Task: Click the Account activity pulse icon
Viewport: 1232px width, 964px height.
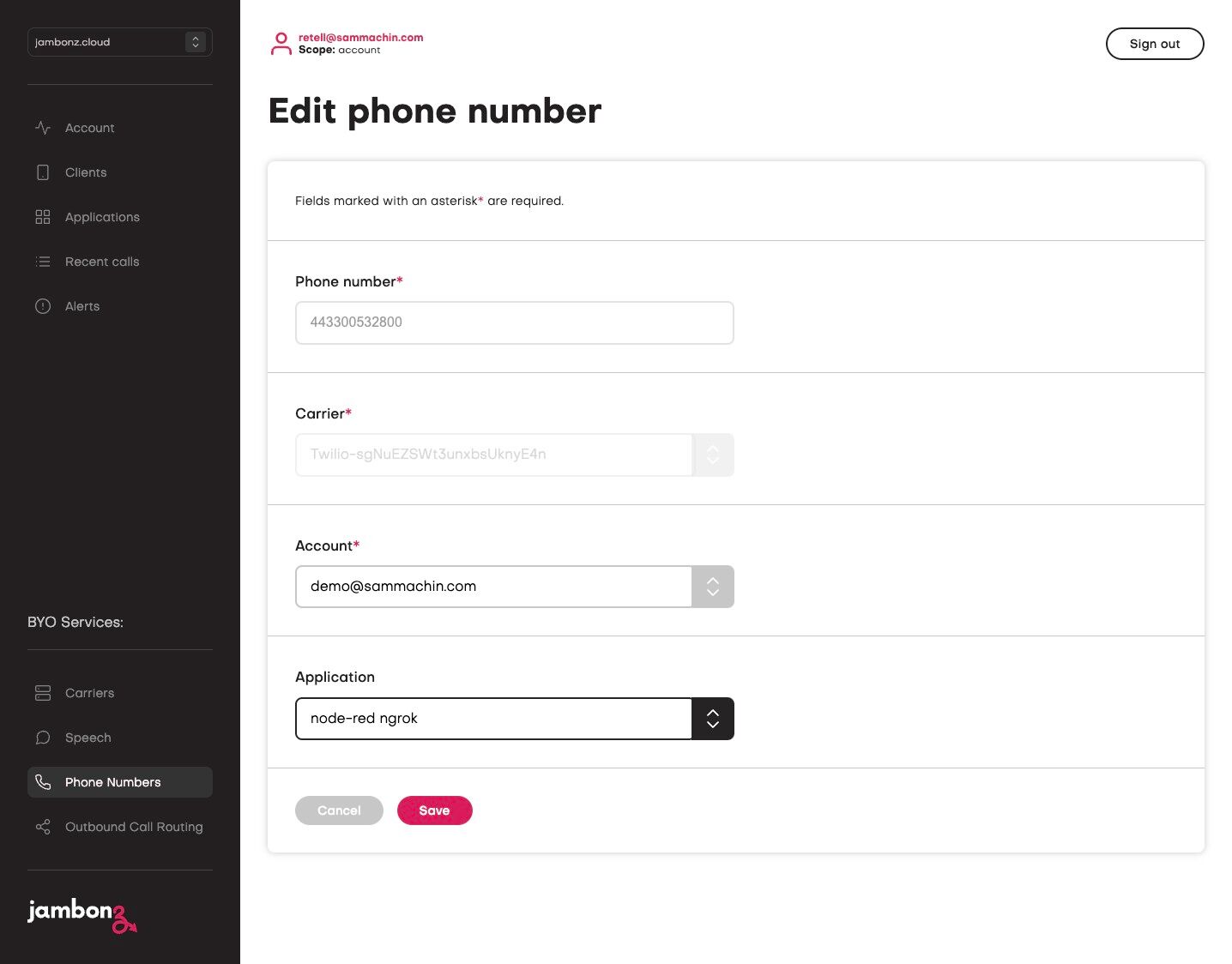Action: pos(43,128)
